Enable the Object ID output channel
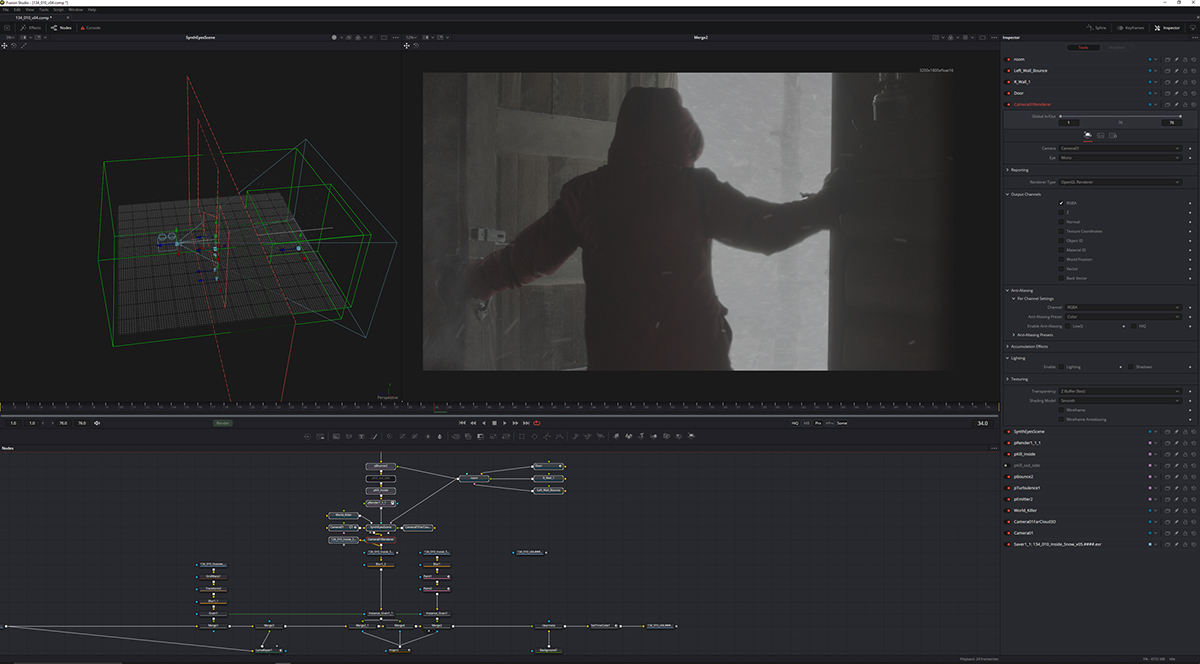This screenshot has height=664, width=1200. [x=1061, y=241]
